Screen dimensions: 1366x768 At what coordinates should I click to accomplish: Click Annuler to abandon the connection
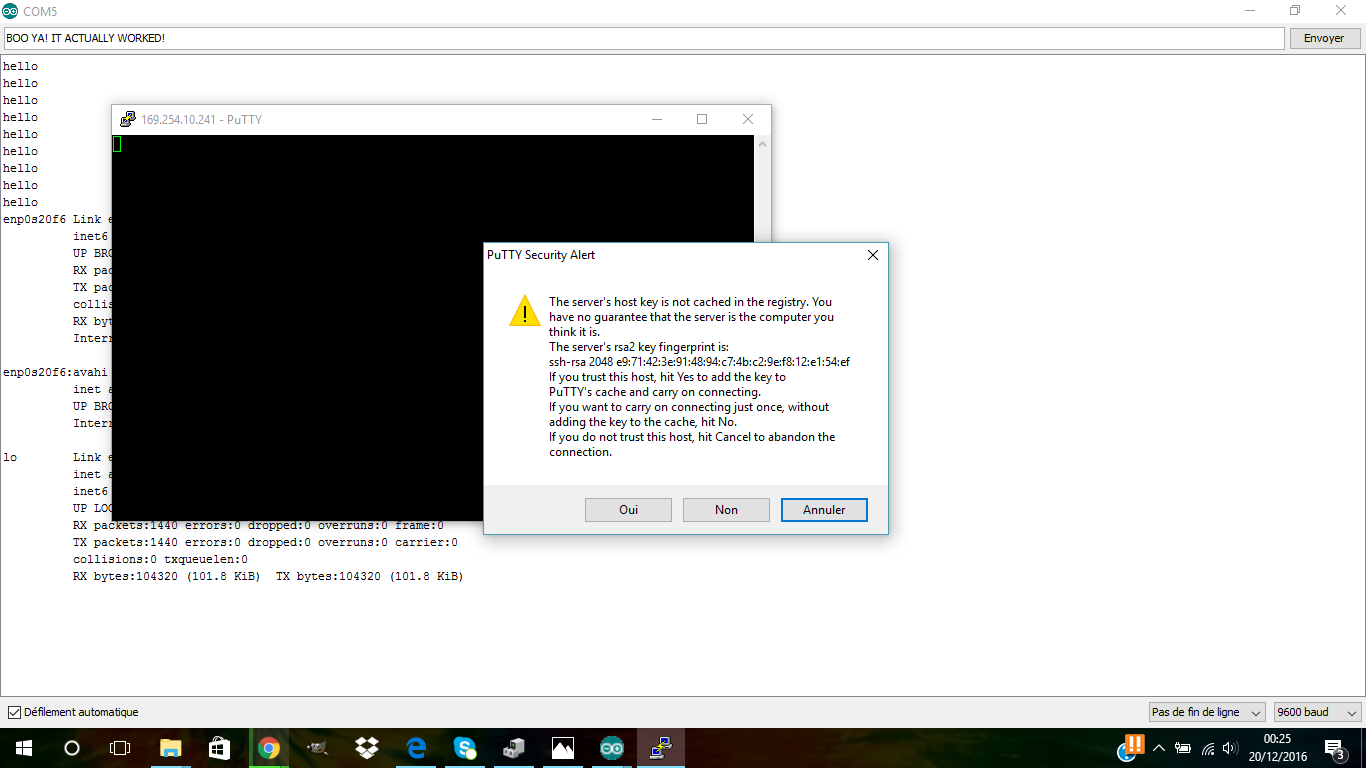tap(824, 510)
